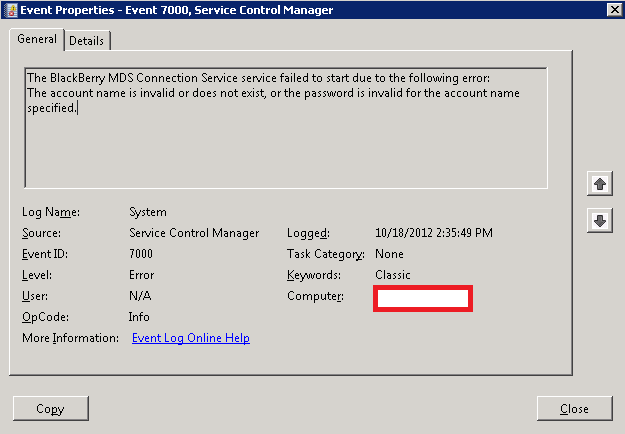
Task: Click the Source value 'Service Control Manager'
Action: (194, 233)
